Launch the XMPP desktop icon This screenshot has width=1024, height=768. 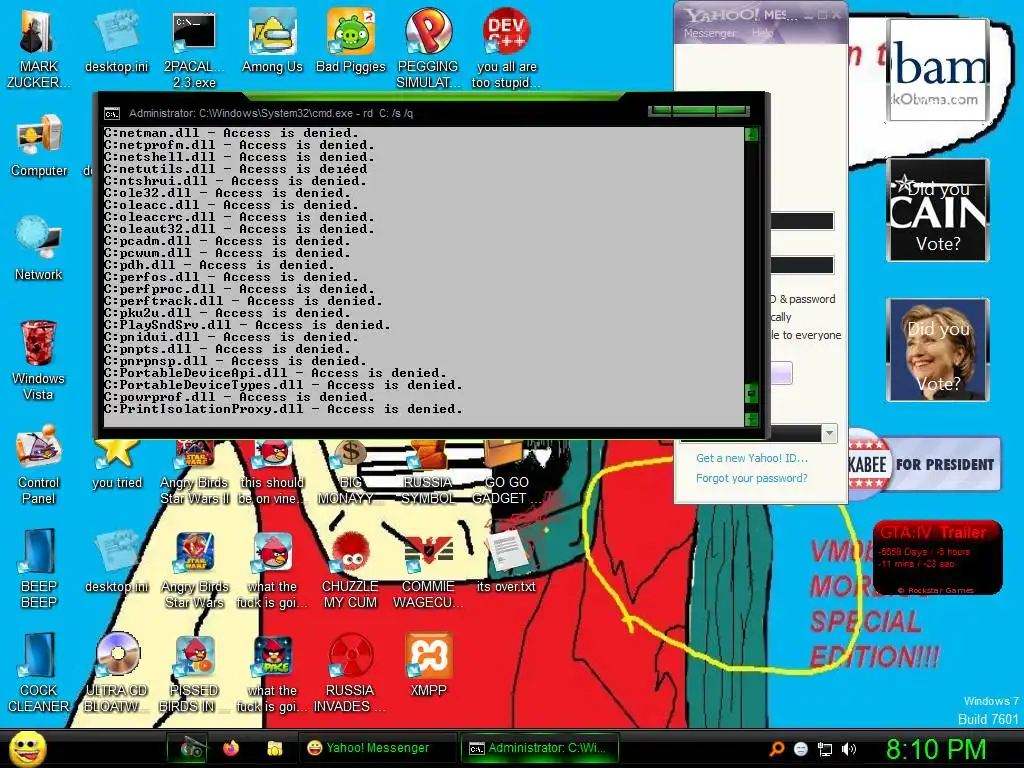pyautogui.click(x=428, y=665)
